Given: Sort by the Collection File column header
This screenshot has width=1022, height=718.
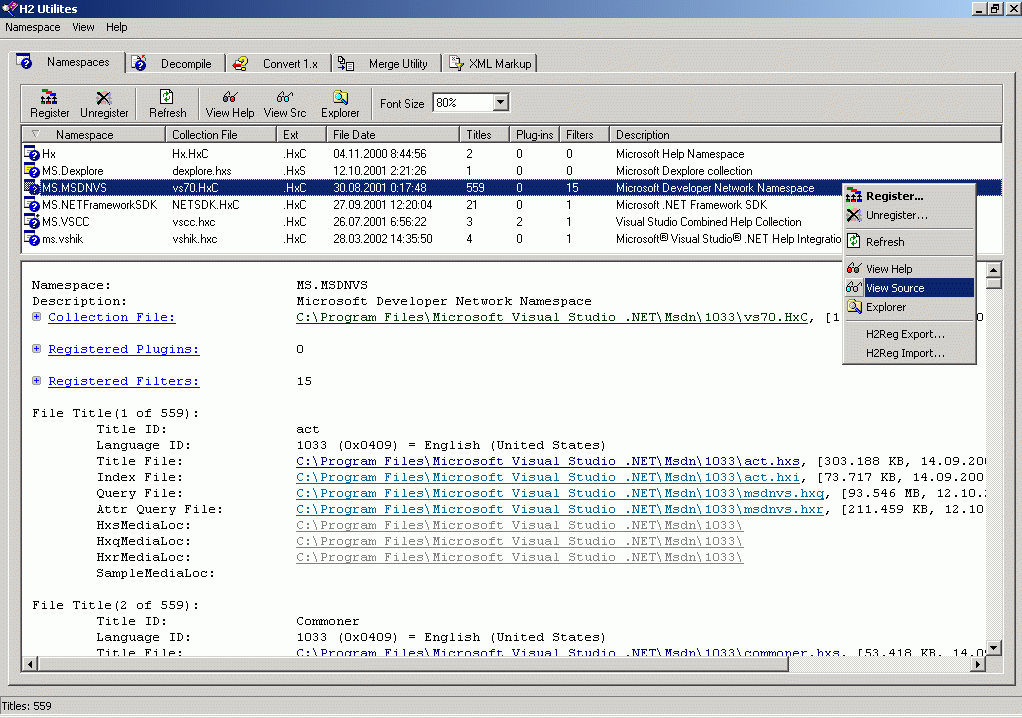Looking at the screenshot, I should coord(220,135).
